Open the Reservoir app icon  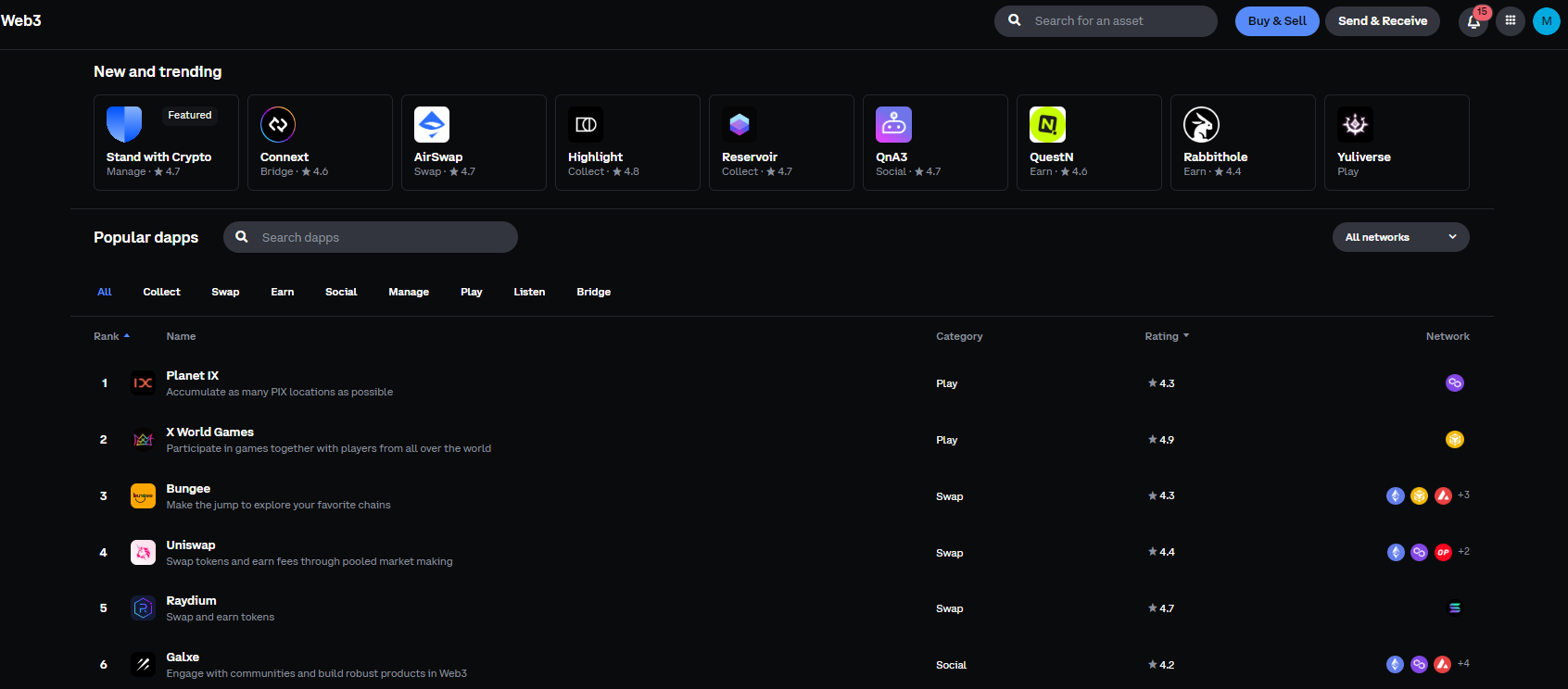tap(740, 124)
